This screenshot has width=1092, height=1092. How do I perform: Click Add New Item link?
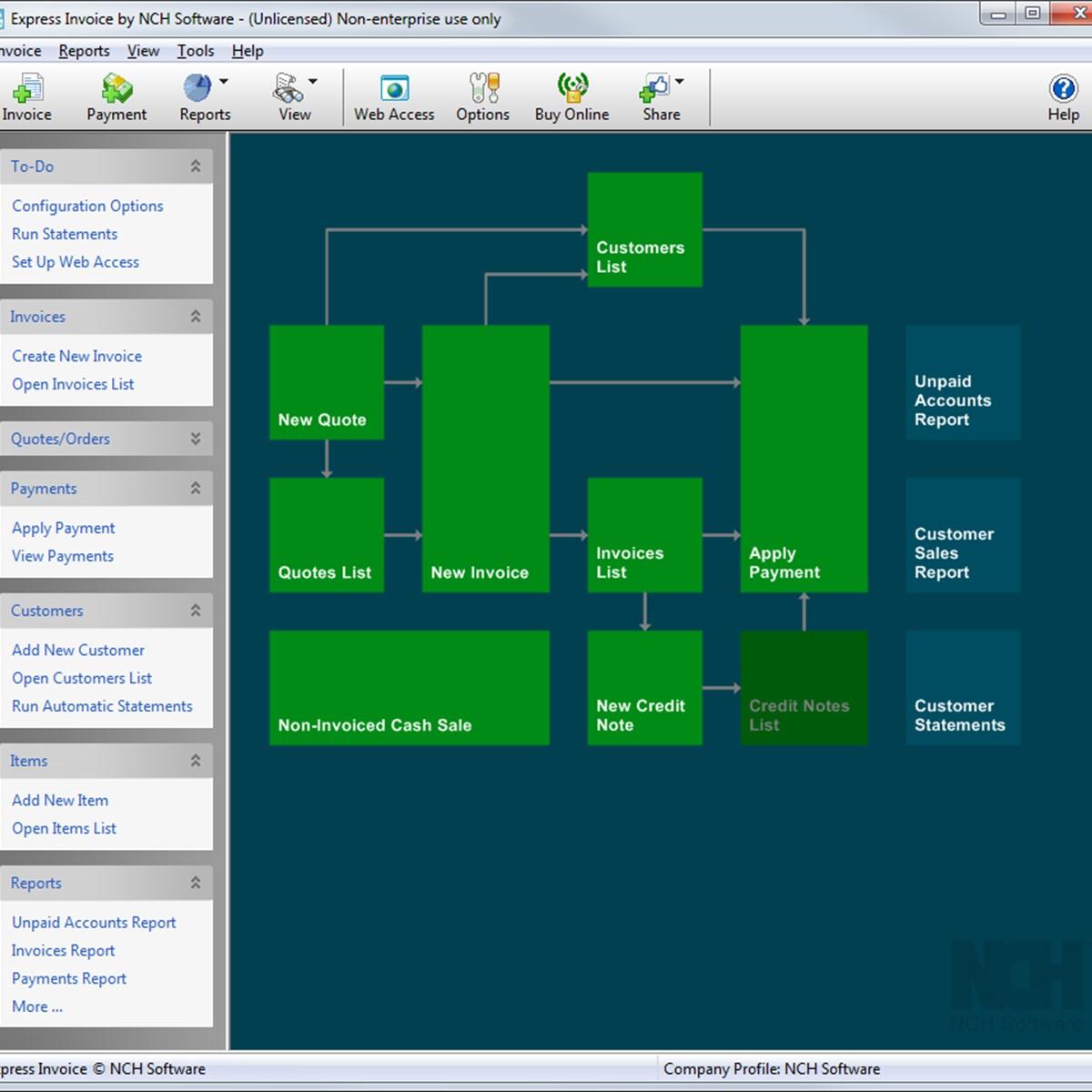(60, 801)
